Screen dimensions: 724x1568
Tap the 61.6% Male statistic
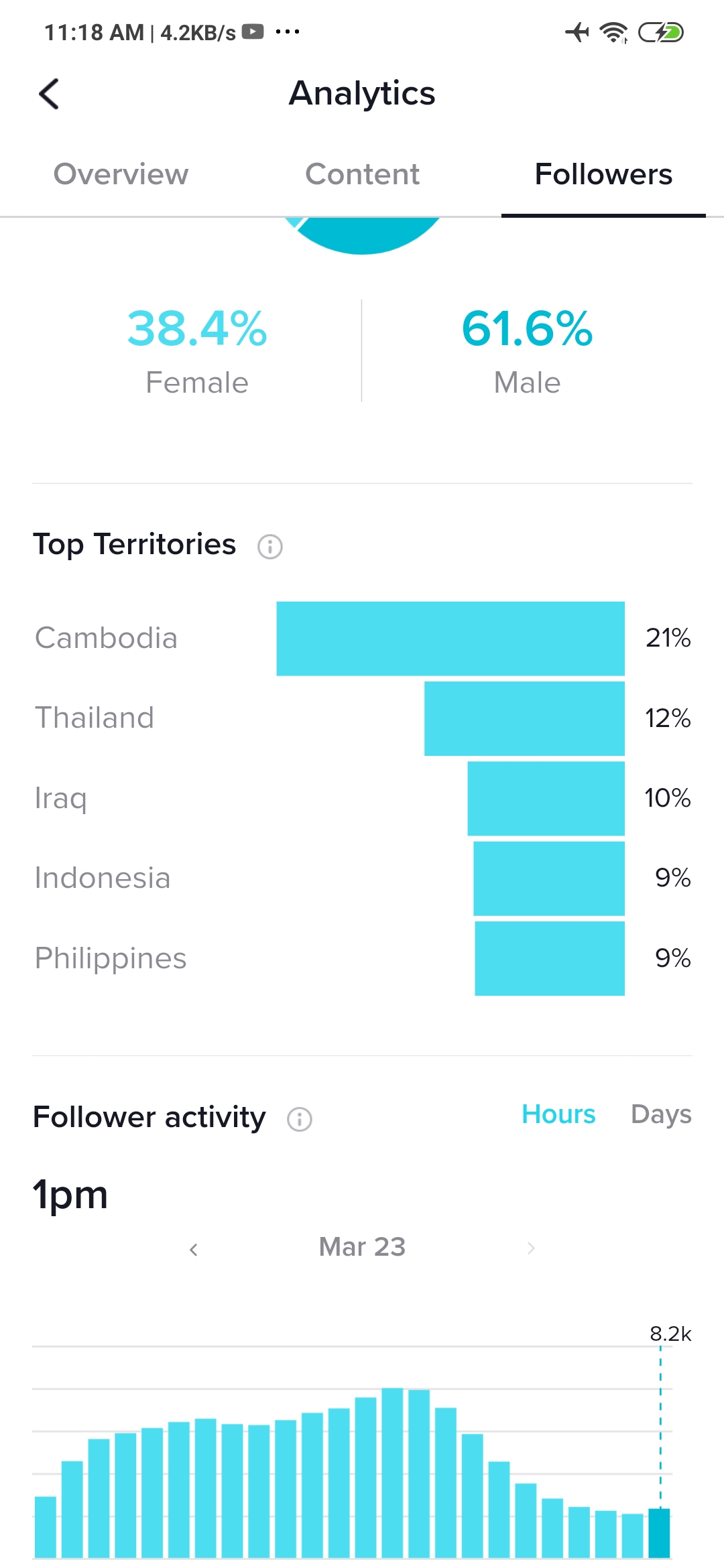click(x=527, y=350)
